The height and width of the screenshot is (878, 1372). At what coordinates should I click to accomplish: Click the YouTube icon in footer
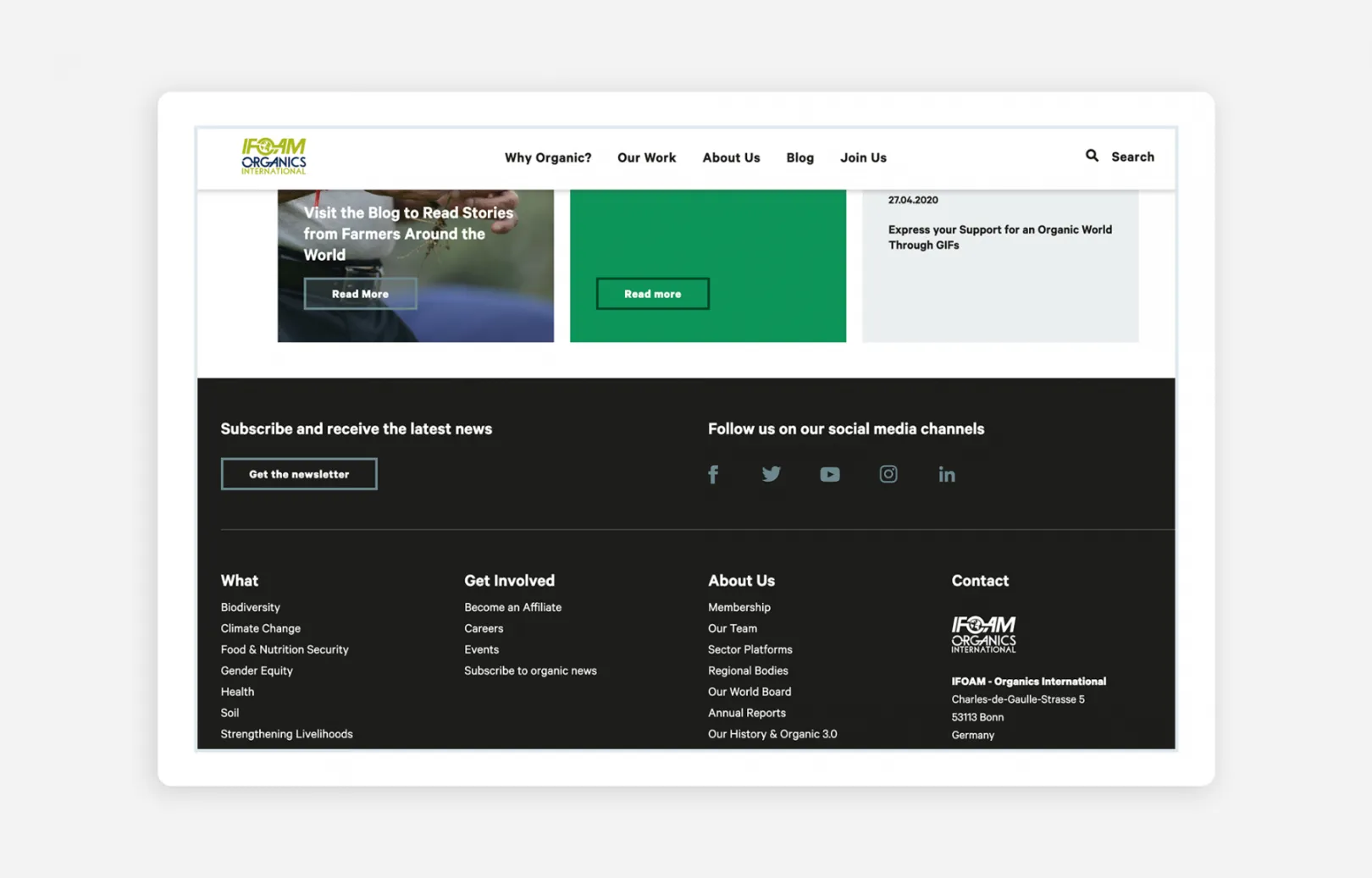tap(829, 474)
